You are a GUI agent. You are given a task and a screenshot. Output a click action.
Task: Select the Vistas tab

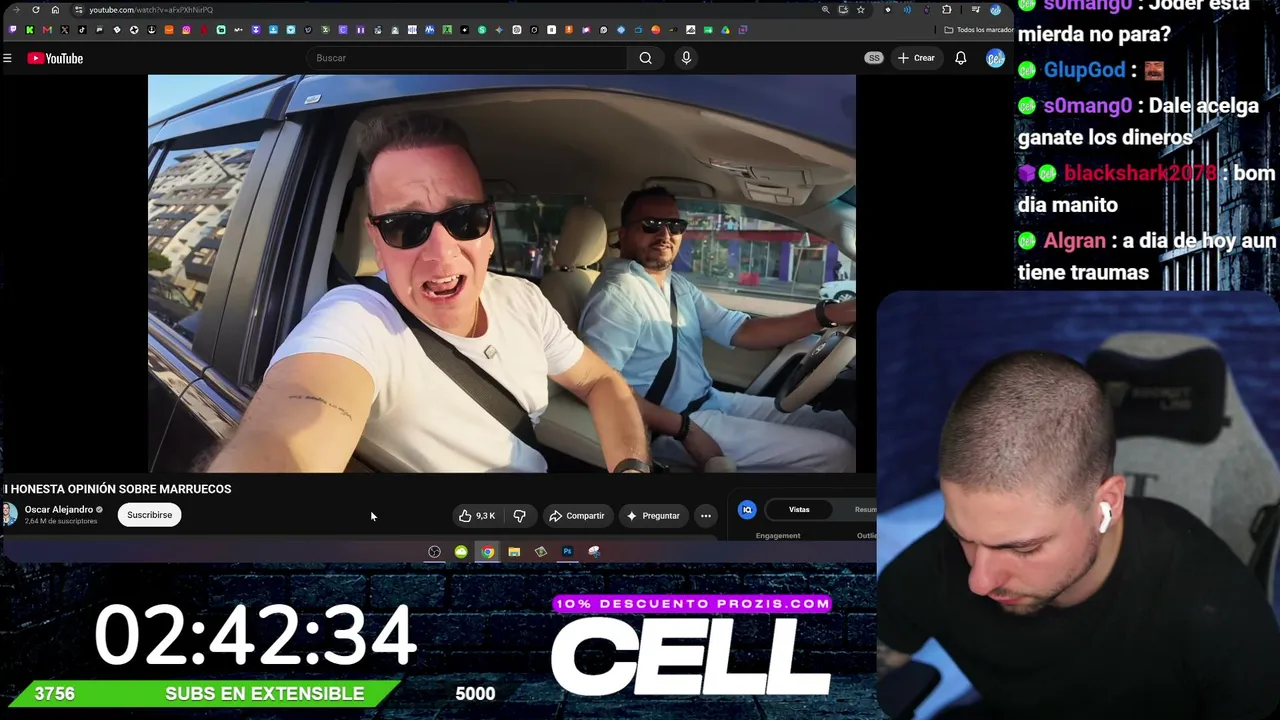pos(799,510)
